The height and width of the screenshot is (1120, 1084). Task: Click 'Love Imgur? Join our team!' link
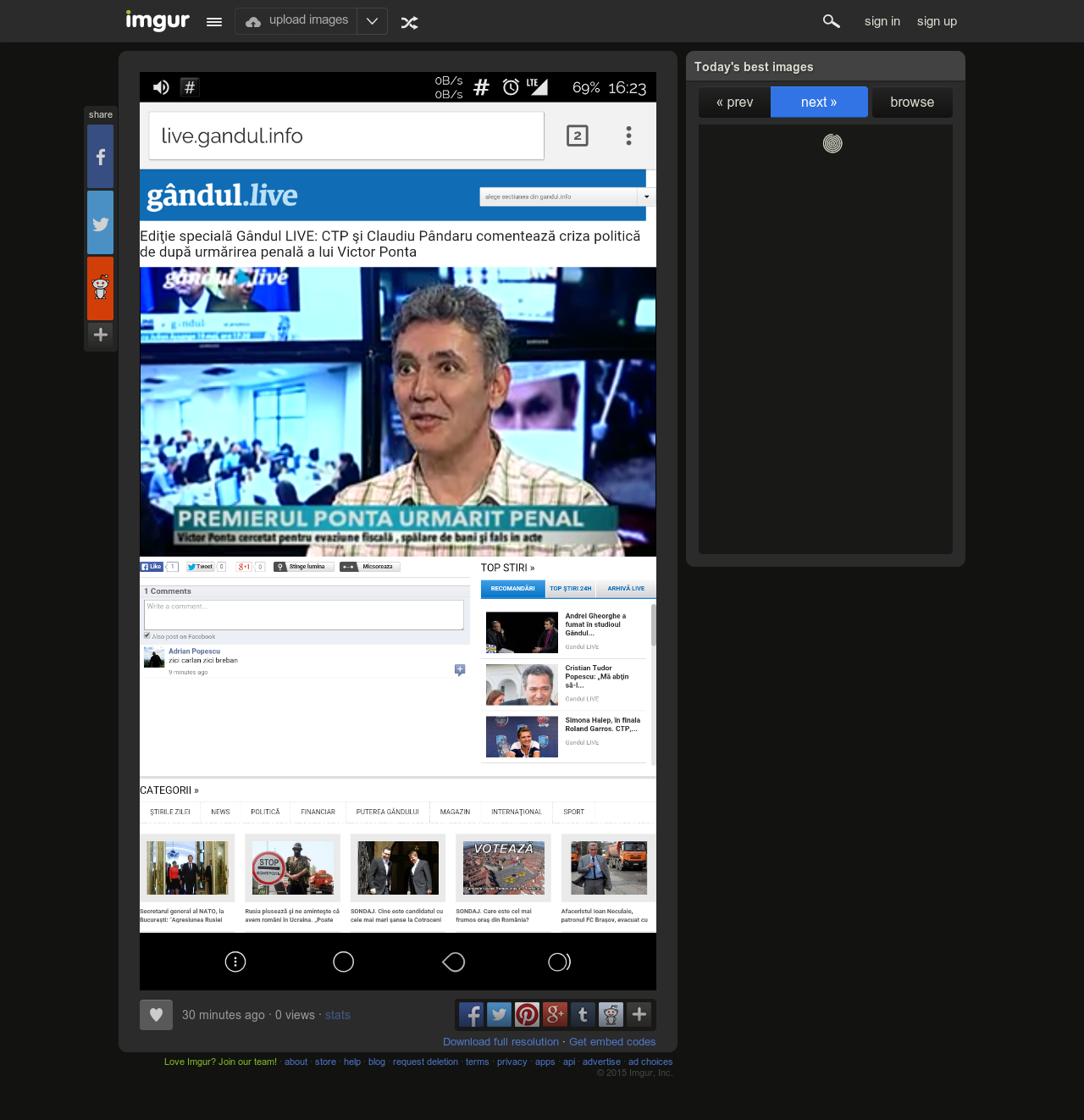coord(220,1062)
